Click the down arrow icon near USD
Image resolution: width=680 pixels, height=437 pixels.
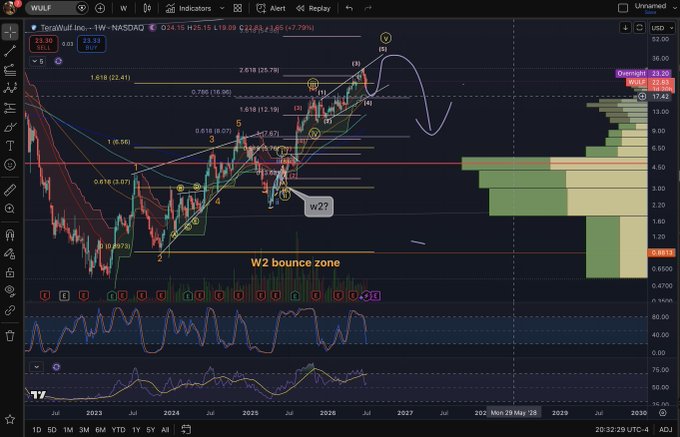[x=625, y=28]
